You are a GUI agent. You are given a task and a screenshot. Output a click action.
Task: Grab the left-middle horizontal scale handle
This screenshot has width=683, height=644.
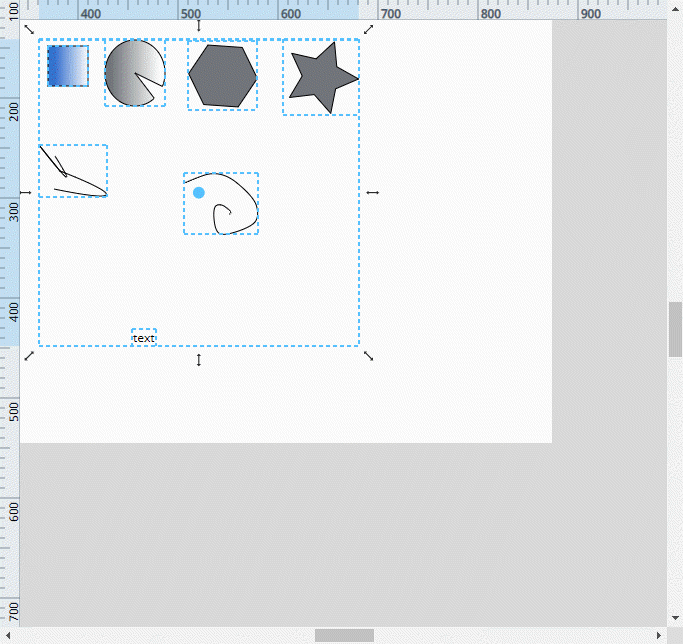coord(26,193)
